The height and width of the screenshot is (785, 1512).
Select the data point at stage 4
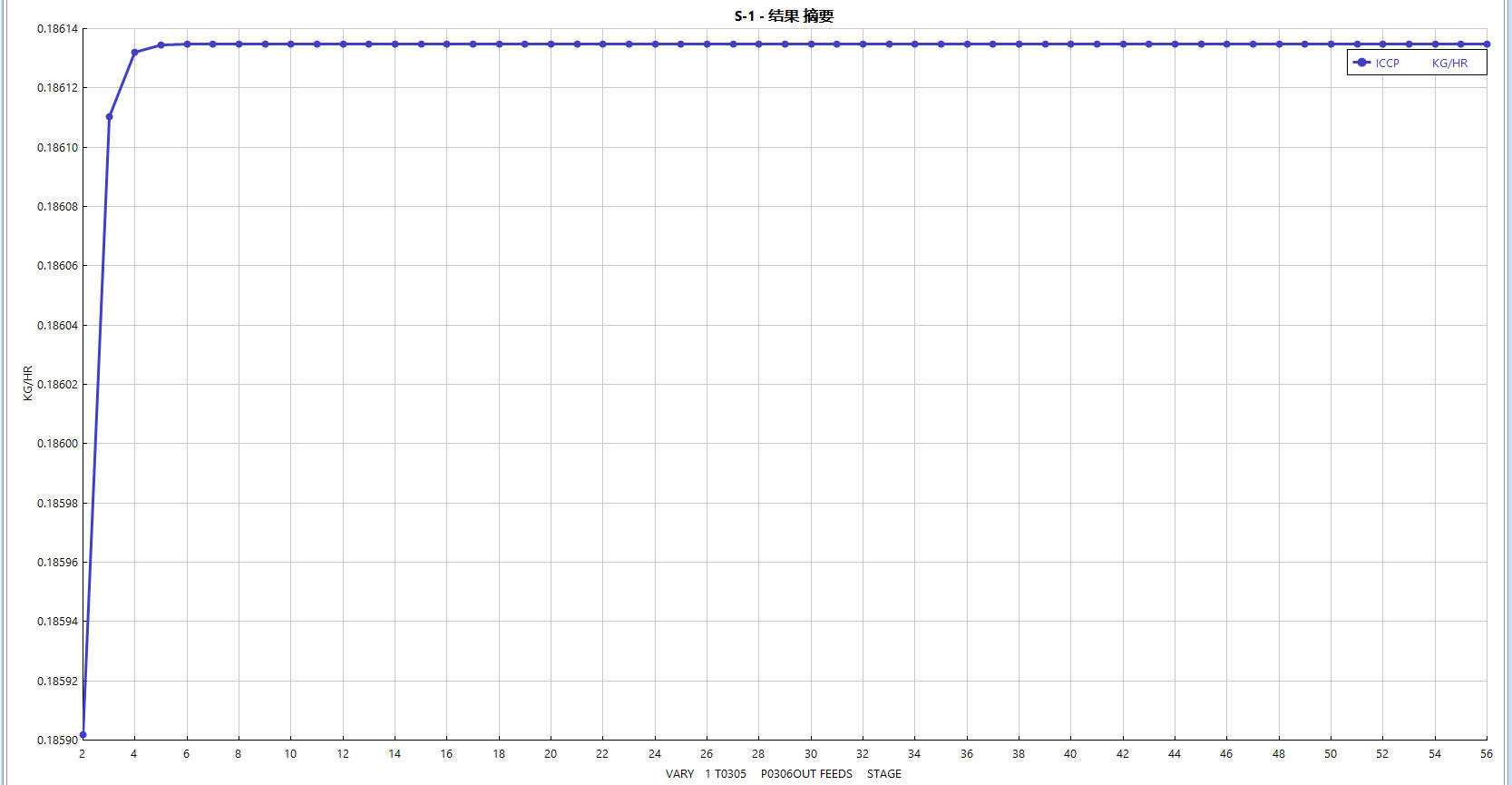point(134,53)
